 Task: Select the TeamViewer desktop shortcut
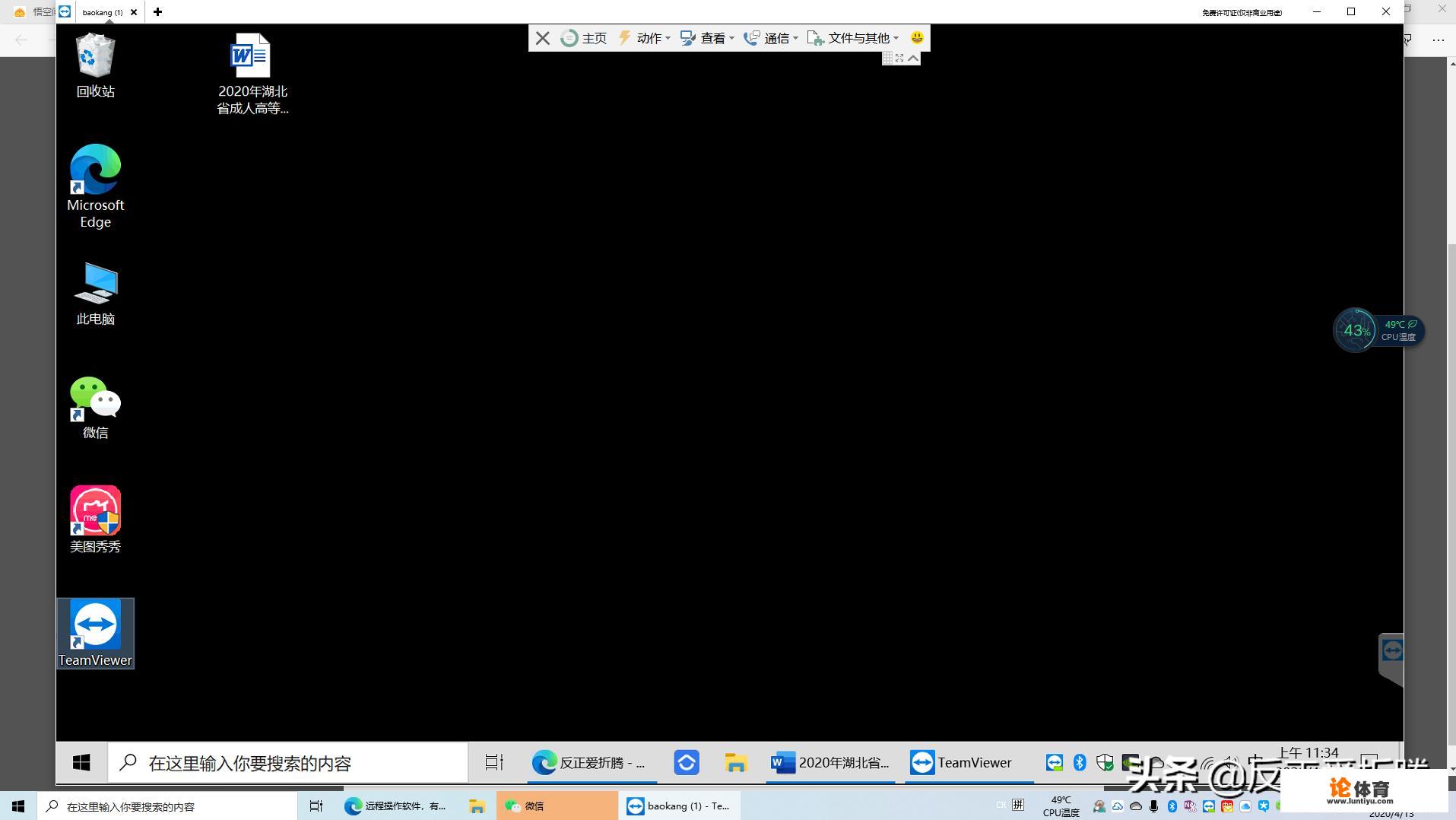[95, 633]
